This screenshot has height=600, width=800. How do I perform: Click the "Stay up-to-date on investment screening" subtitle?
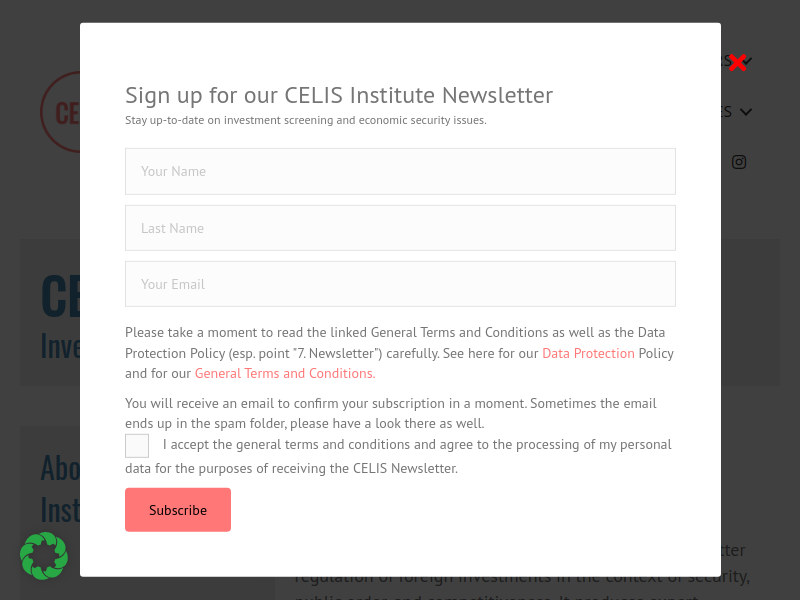[305, 120]
